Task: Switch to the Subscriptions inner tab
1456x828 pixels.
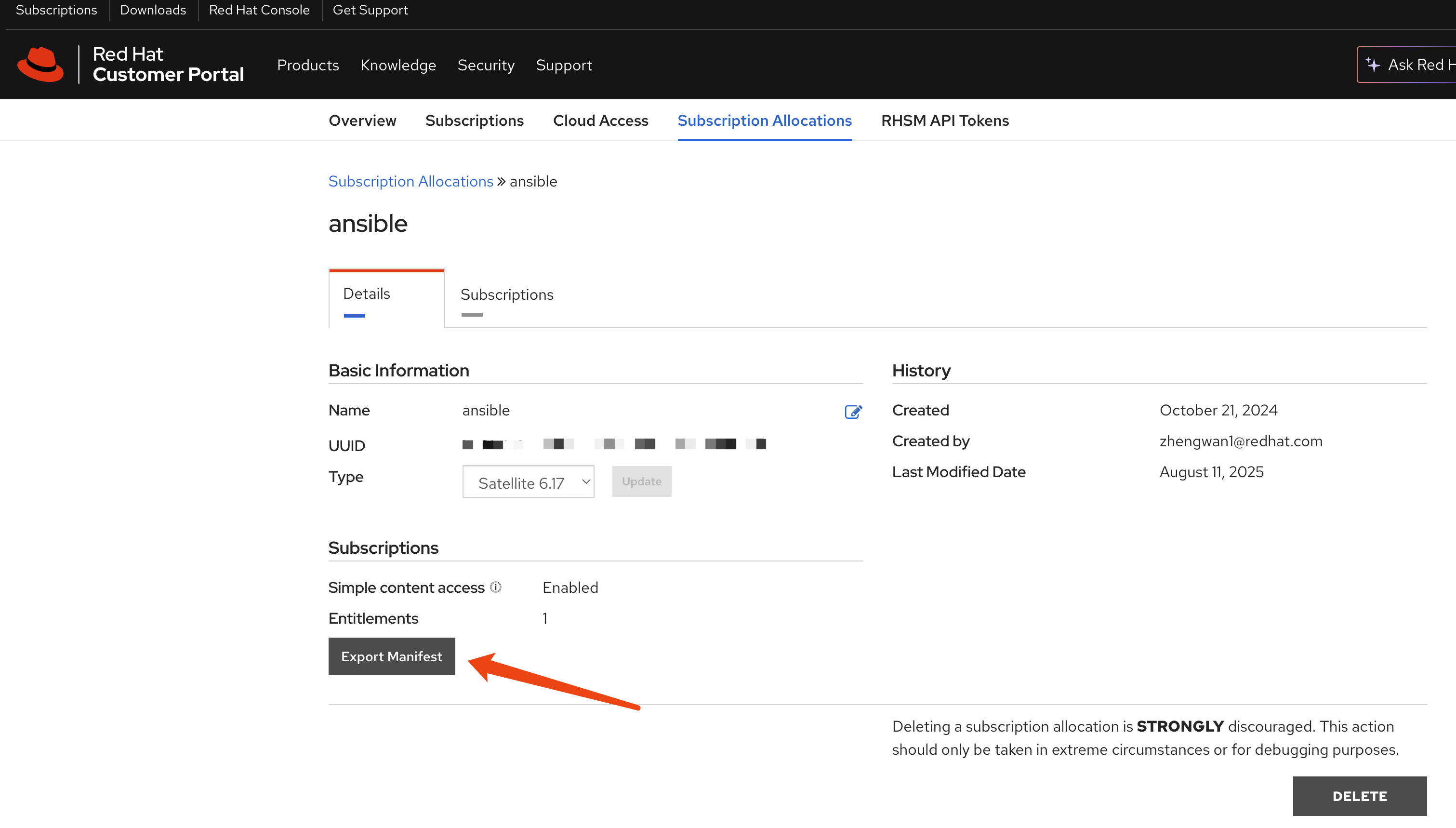Action: pos(506,294)
